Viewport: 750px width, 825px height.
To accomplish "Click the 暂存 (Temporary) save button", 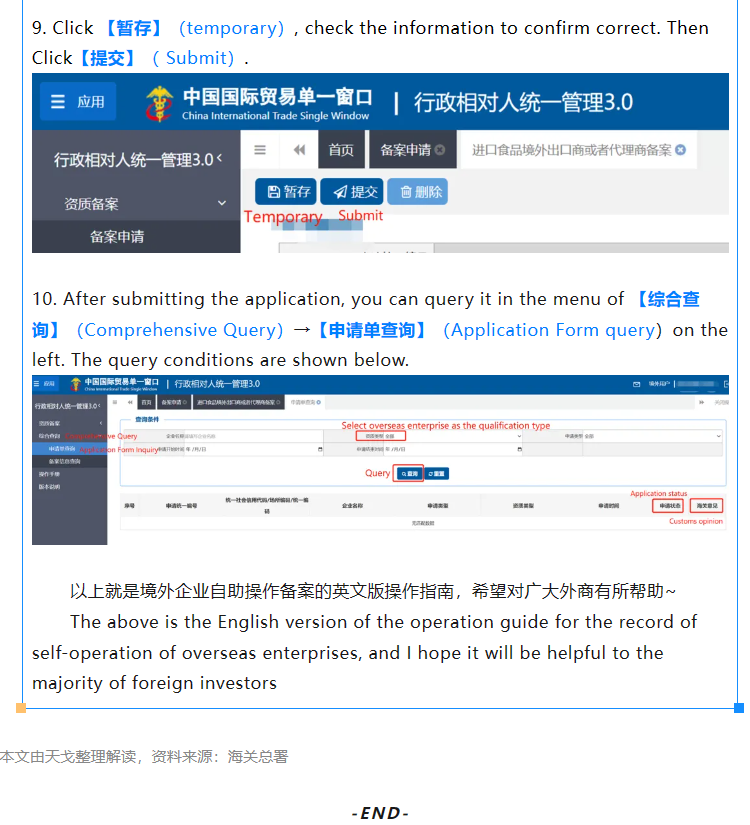I will pyautogui.click(x=285, y=192).
